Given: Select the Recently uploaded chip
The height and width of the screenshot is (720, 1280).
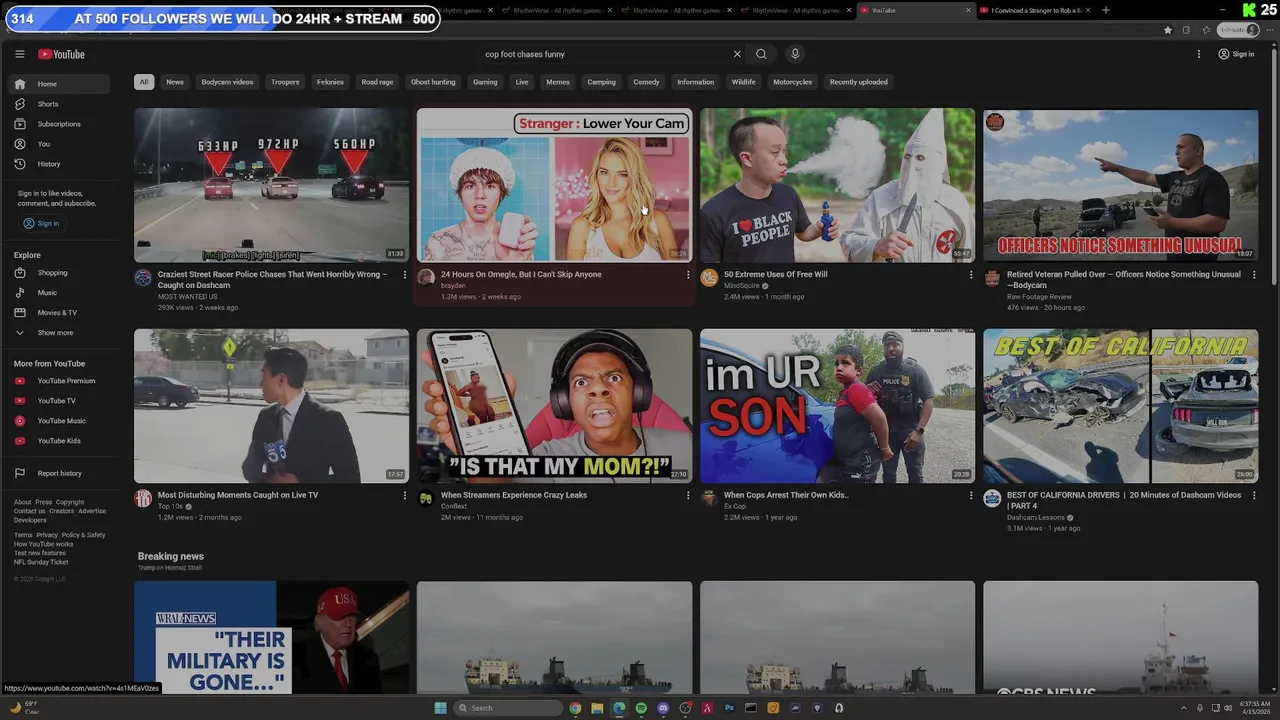Looking at the screenshot, I should coord(858,82).
